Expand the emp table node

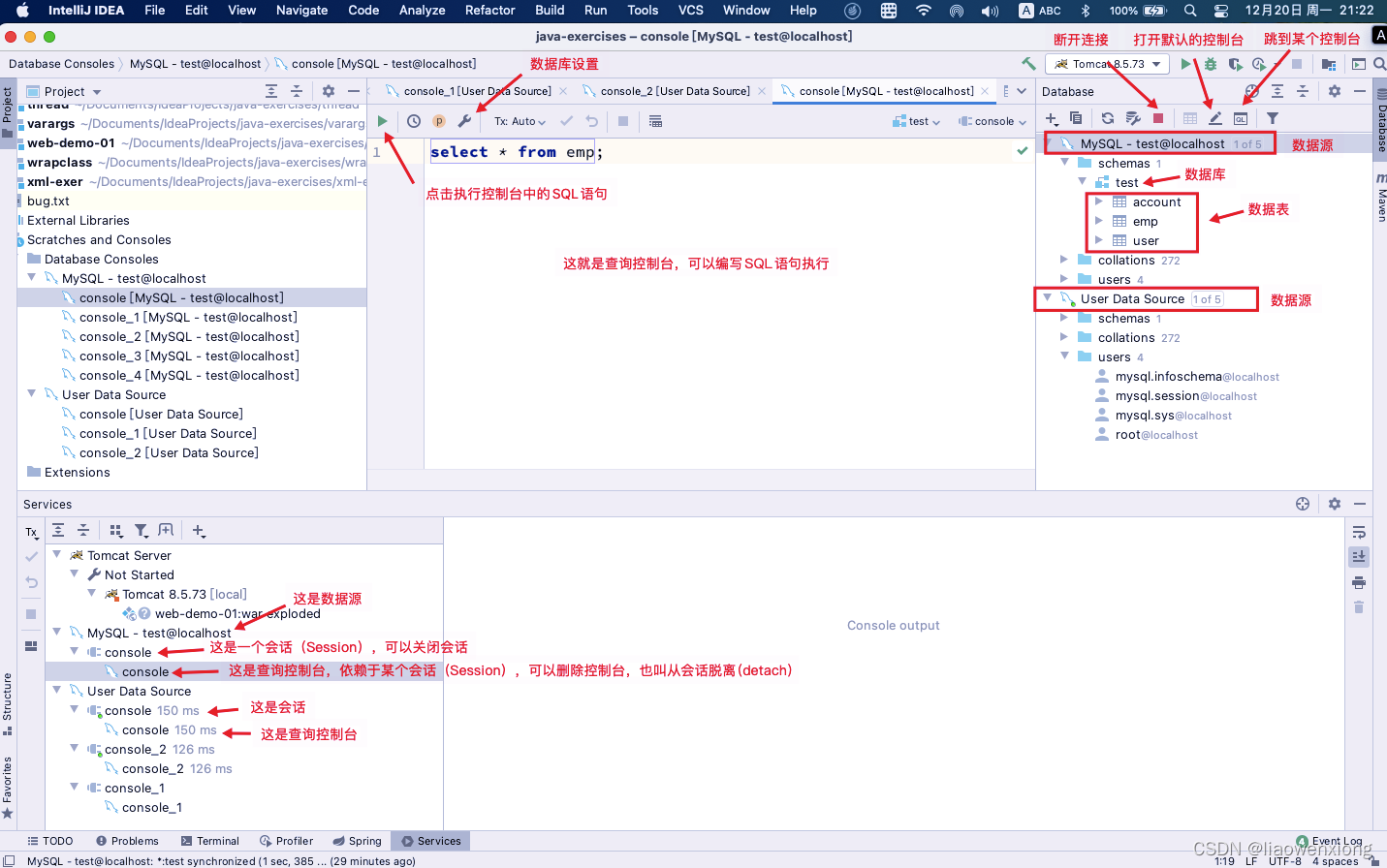1099,221
